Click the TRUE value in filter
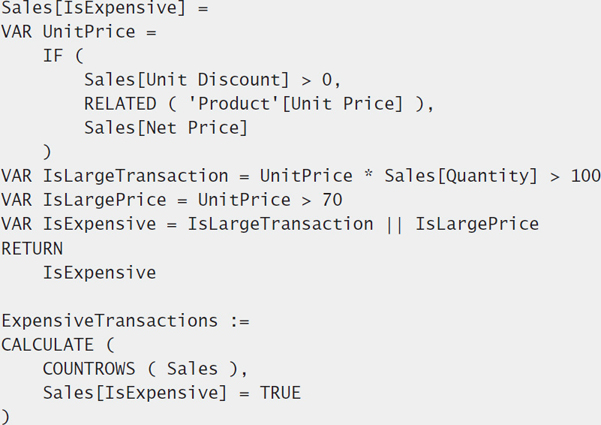This screenshot has width=601, height=425. (x=281, y=393)
